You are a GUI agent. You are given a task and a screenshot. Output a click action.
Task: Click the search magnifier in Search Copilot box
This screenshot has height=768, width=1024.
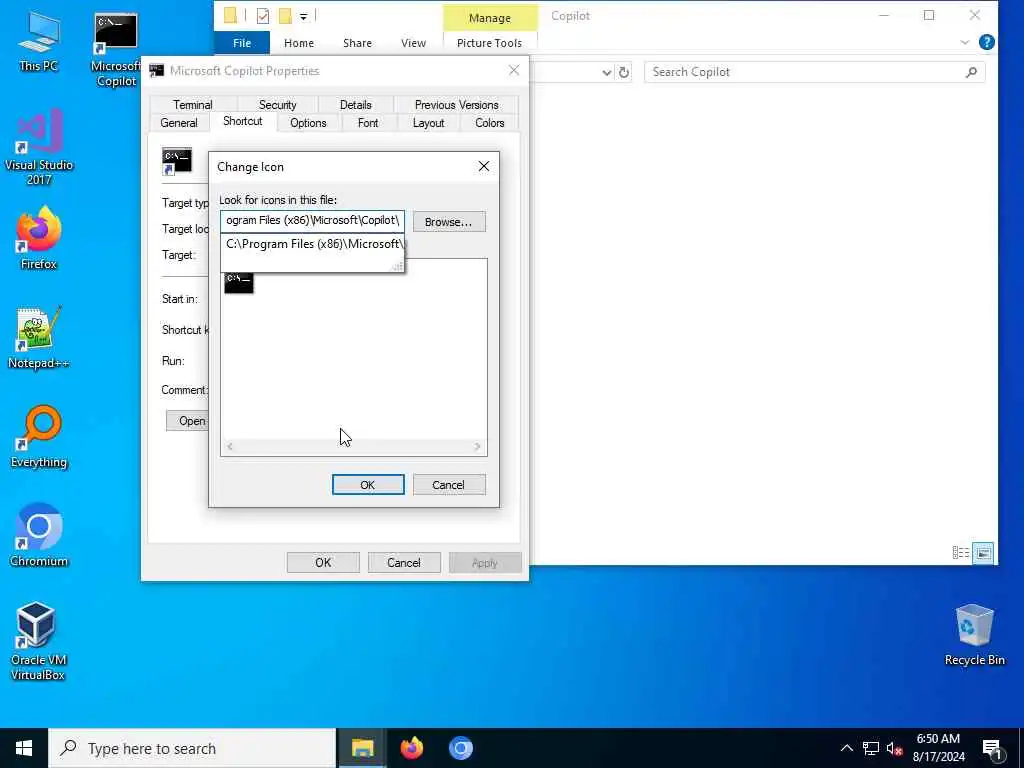pyautogui.click(x=971, y=72)
